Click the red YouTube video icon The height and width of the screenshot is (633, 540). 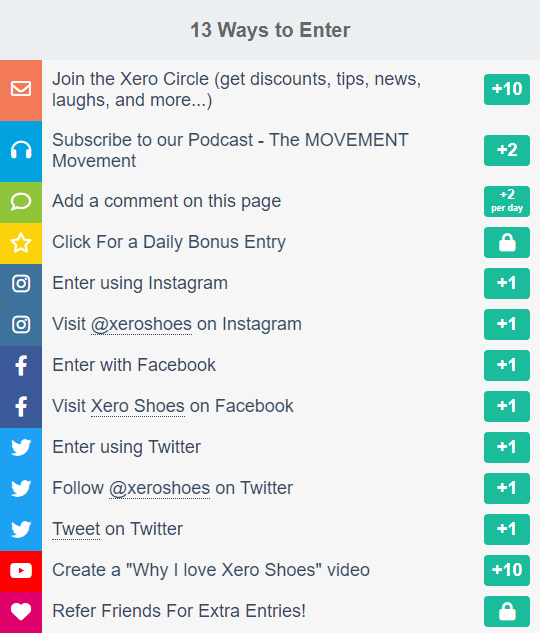(x=21, y=571)
